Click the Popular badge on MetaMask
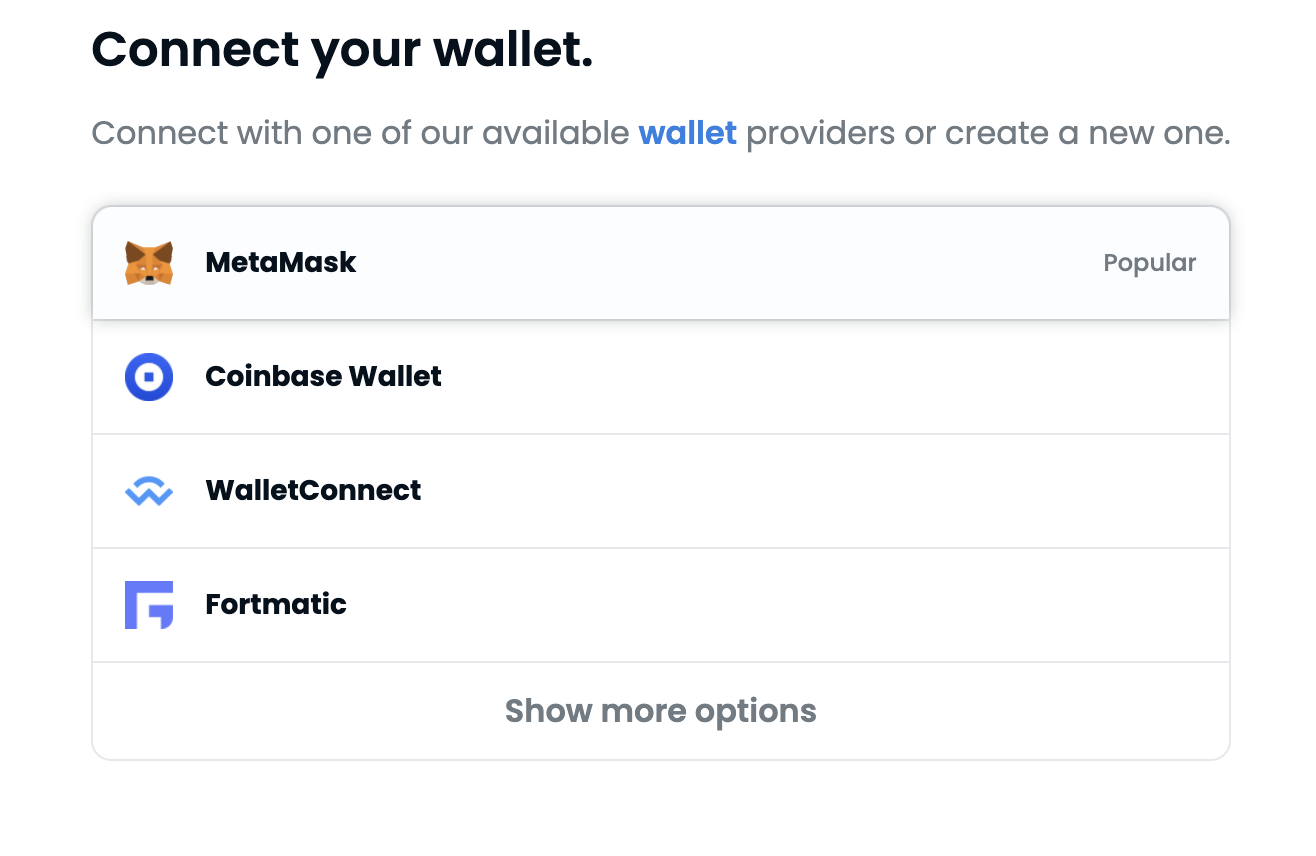1316x856 pixels. [x=1149, y=263]
